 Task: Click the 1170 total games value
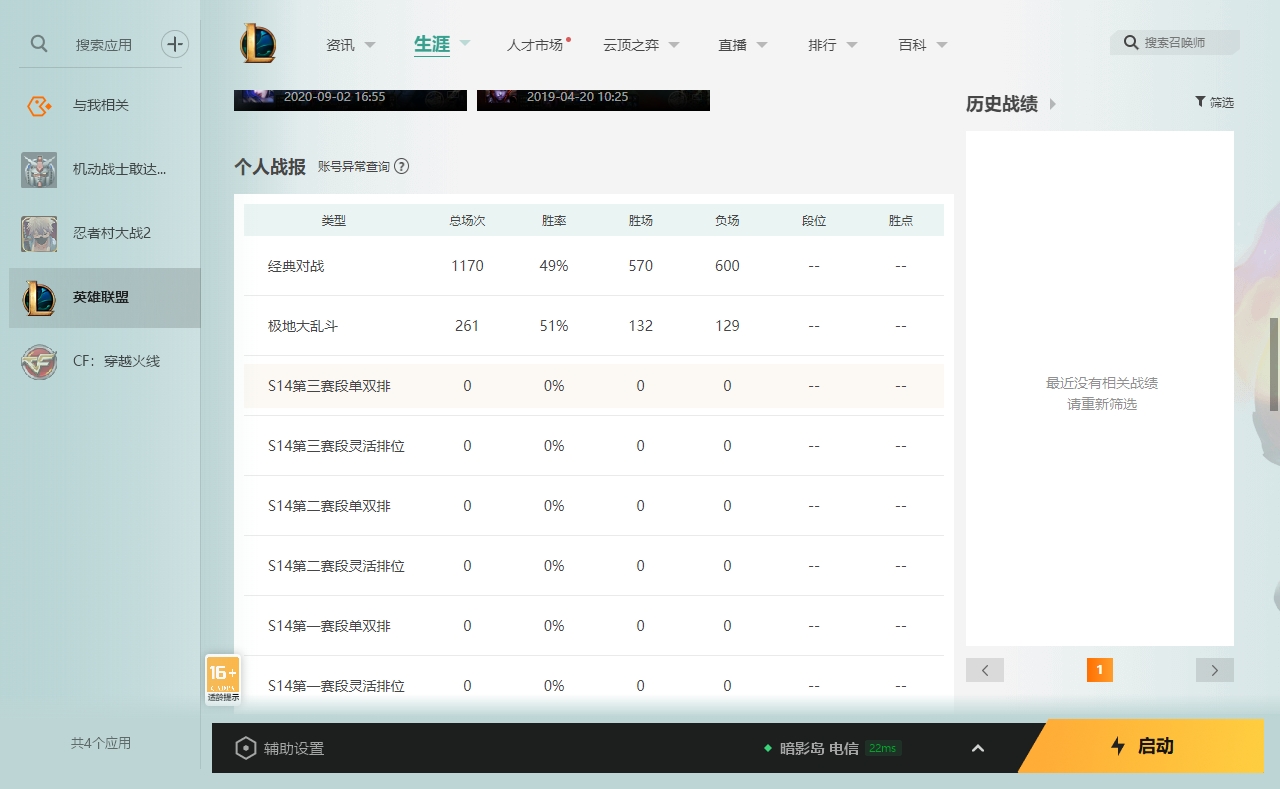click(467, 266)
